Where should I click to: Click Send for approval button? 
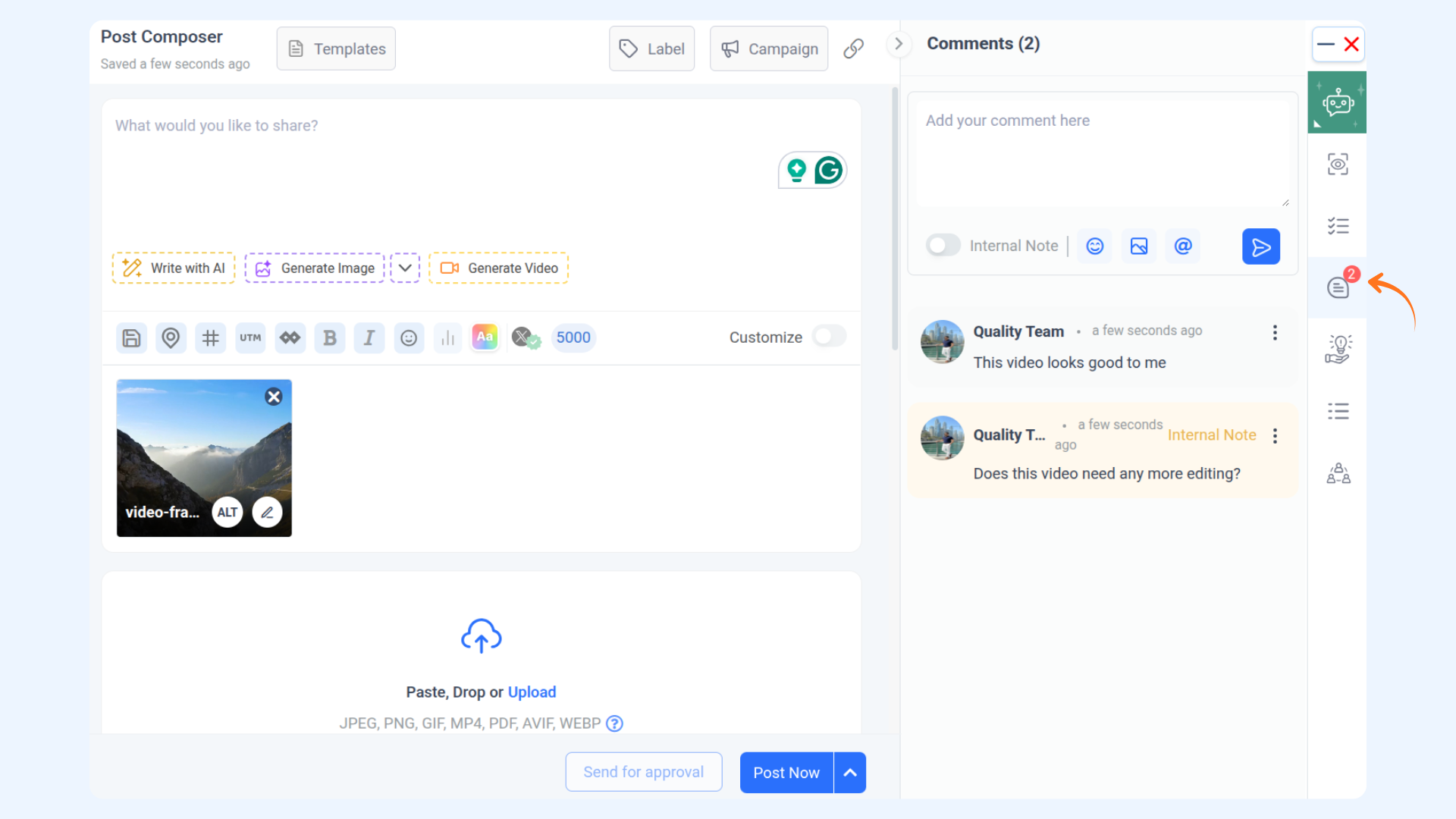click(x=643, y=772)
